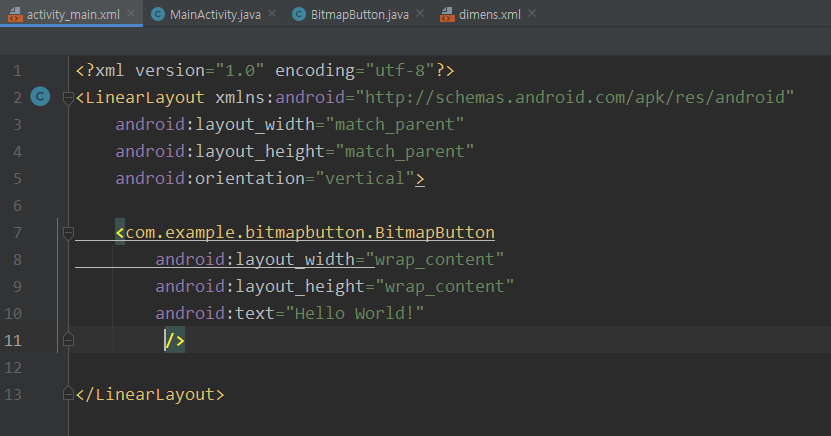831x436 pixels.
Task: Switch to the activity_main.xml tab
Action: [71, 14]
